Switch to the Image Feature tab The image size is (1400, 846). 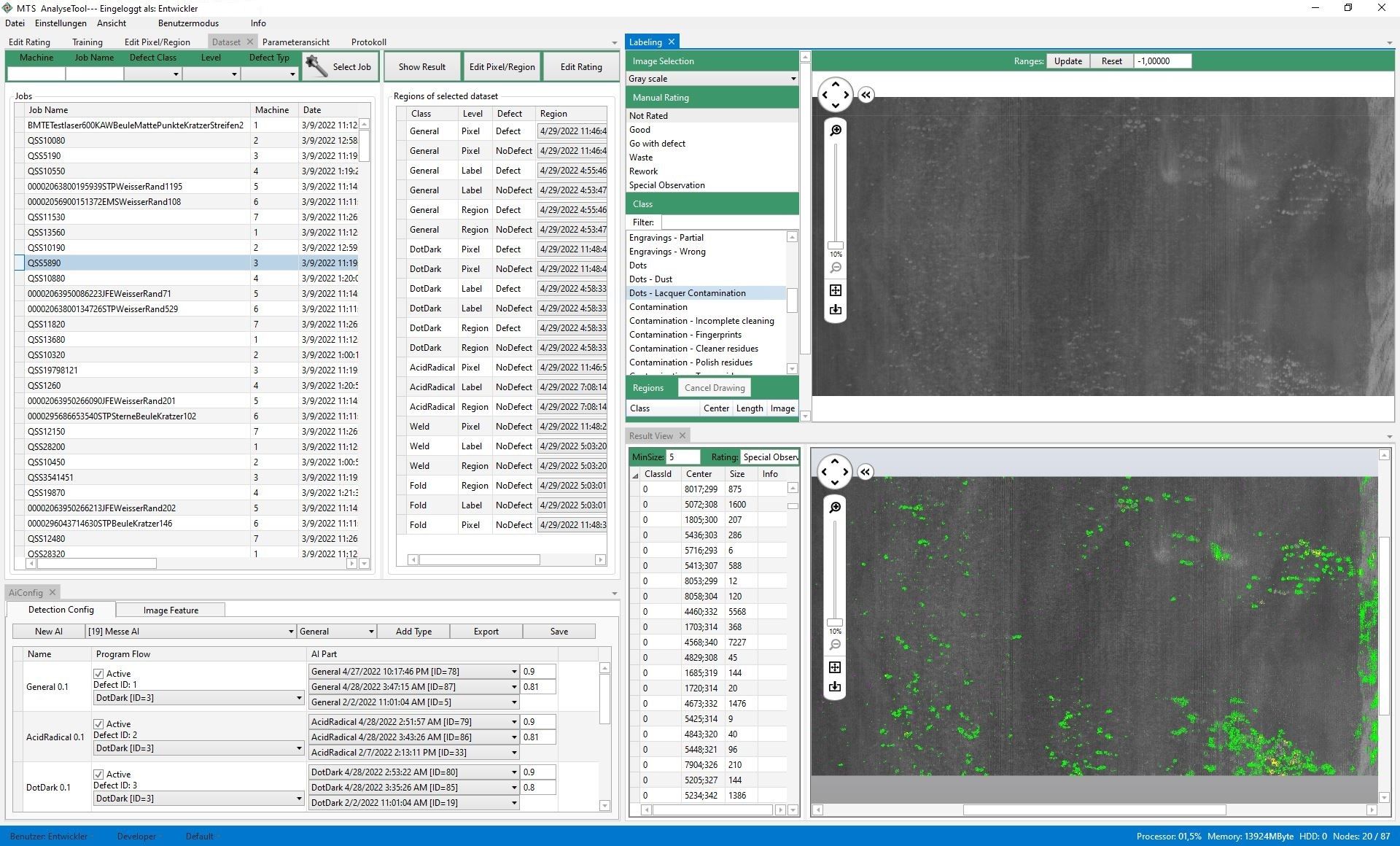coord(171,610)
